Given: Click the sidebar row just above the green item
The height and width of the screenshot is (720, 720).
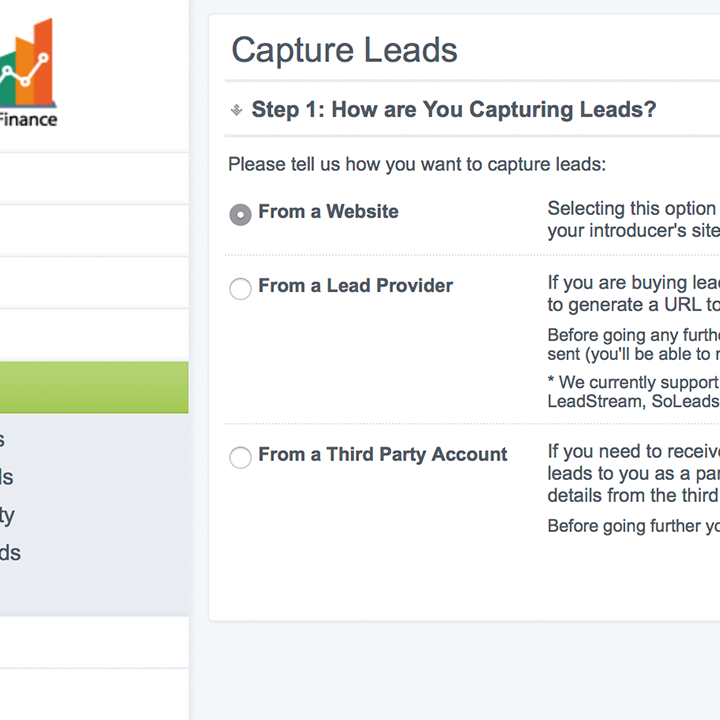Looking at the screenshot, I should click(94, 335).
